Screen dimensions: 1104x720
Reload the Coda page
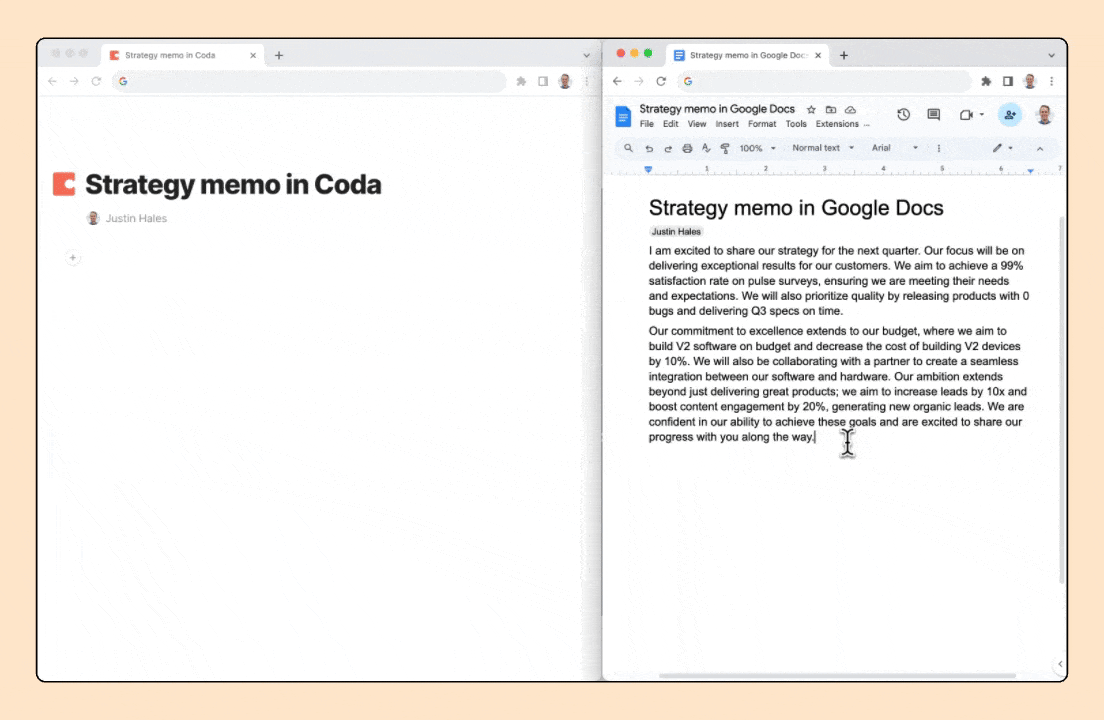click(96, 81)
